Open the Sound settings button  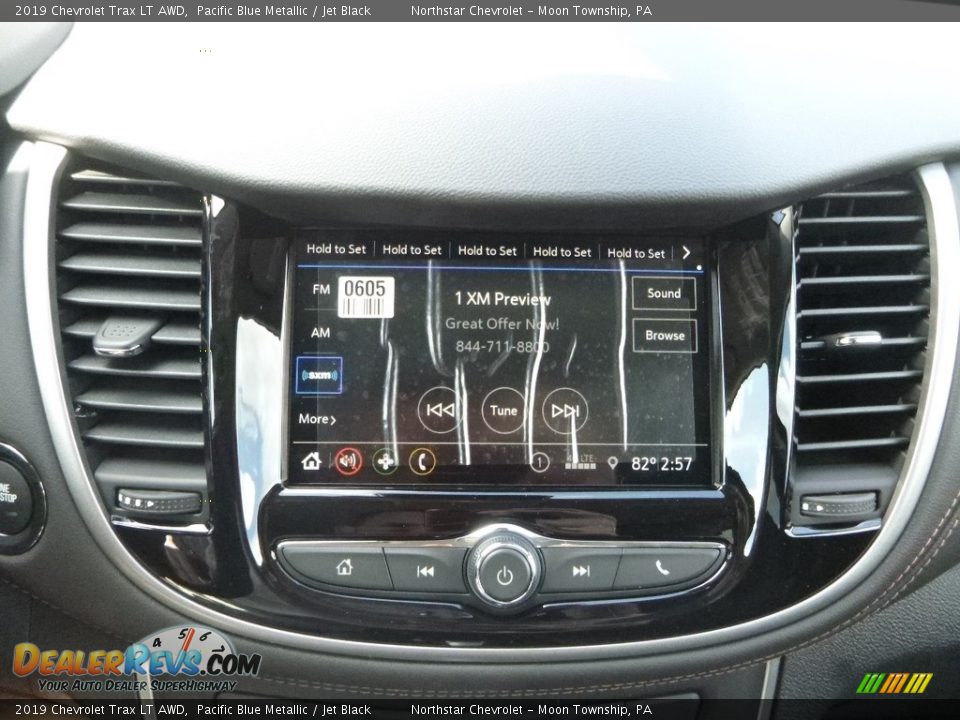pyautogui.click(x=664, y=293)
